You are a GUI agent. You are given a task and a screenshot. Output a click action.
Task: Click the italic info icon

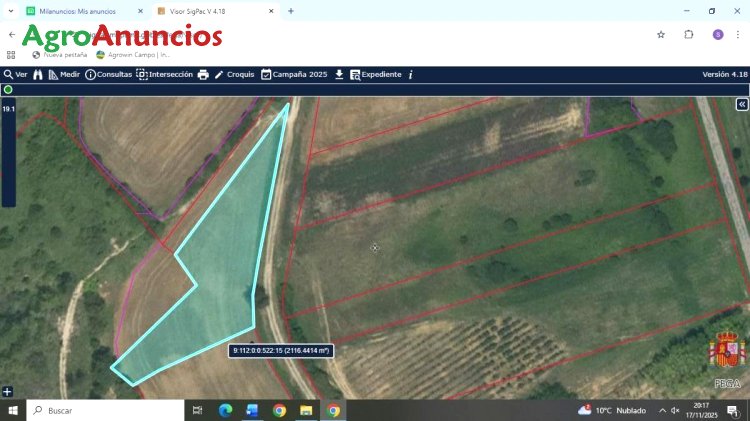click(410, 75)
